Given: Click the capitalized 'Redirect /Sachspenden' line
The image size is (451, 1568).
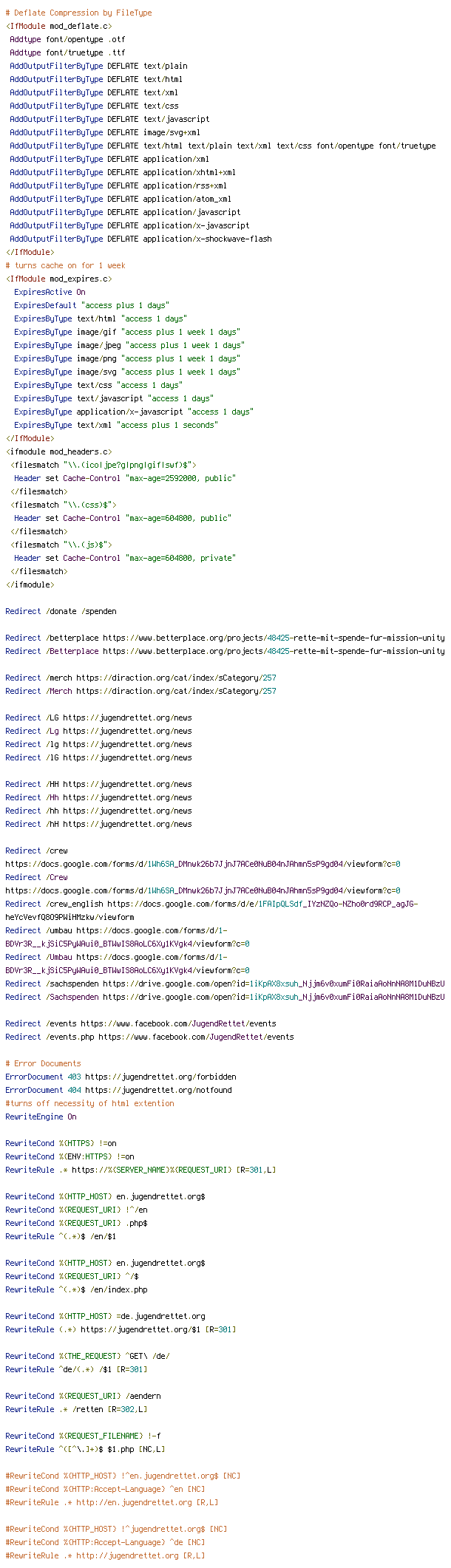Looking at the screenshot, I should click(x=225, y=998).
